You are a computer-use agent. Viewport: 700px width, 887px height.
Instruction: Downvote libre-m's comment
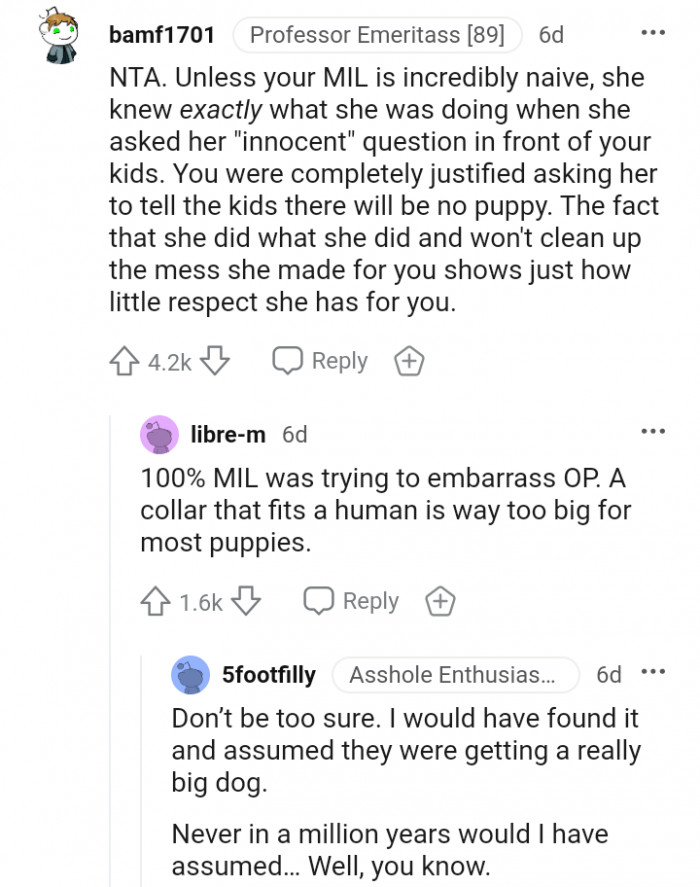point(247,602)
